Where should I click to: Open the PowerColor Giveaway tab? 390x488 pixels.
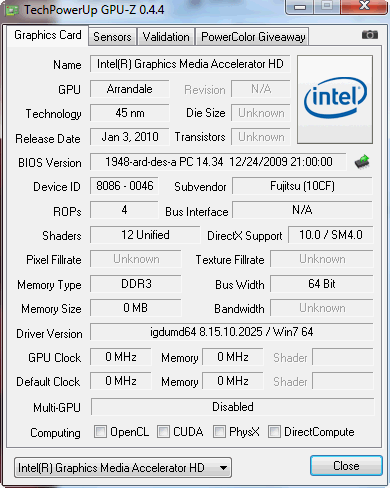253,37
